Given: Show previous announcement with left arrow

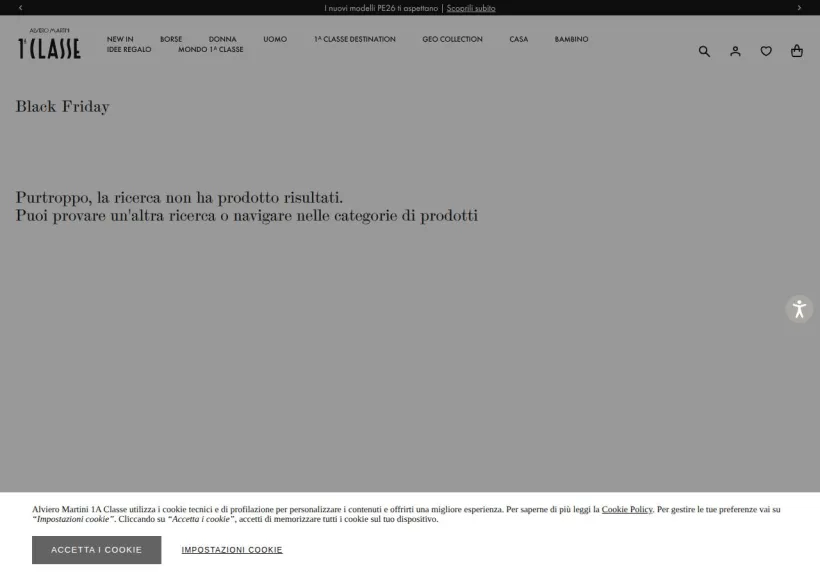Looking at the screenshot, I should [x=20, y=8].
